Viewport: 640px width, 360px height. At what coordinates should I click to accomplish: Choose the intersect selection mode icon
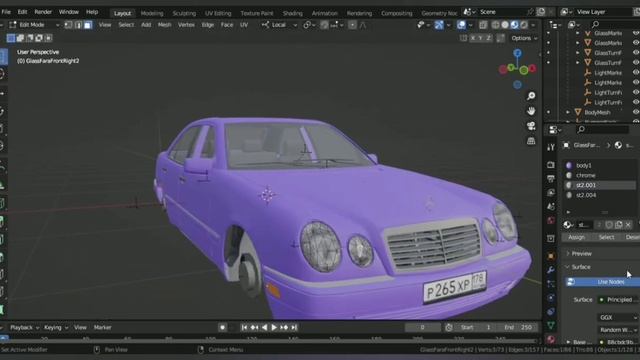(48, 38)
